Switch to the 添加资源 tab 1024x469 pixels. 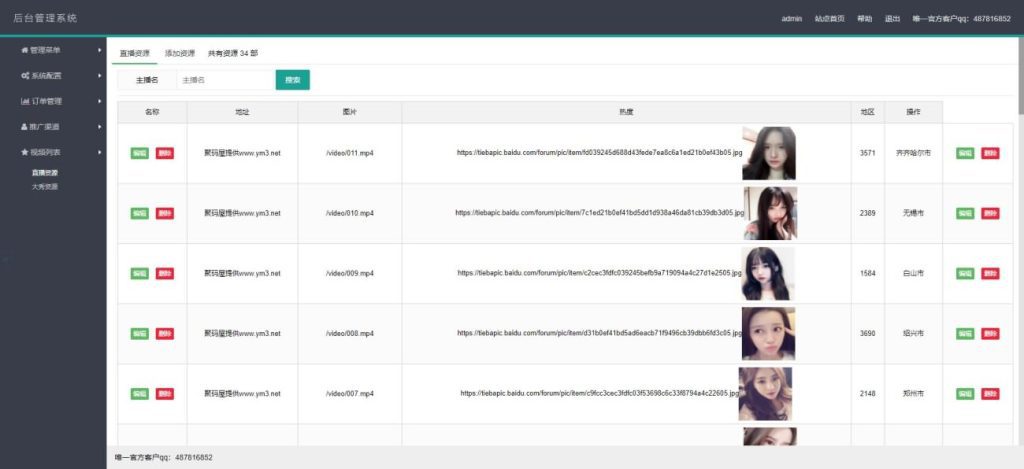180,53
